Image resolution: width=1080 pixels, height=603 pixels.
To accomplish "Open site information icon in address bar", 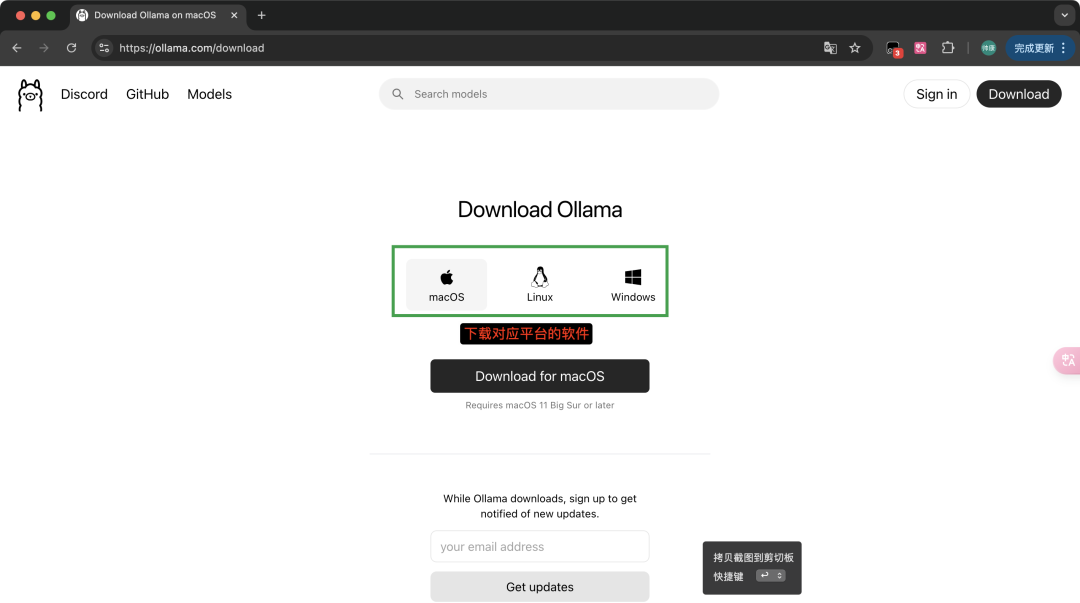I will [104, 48].
